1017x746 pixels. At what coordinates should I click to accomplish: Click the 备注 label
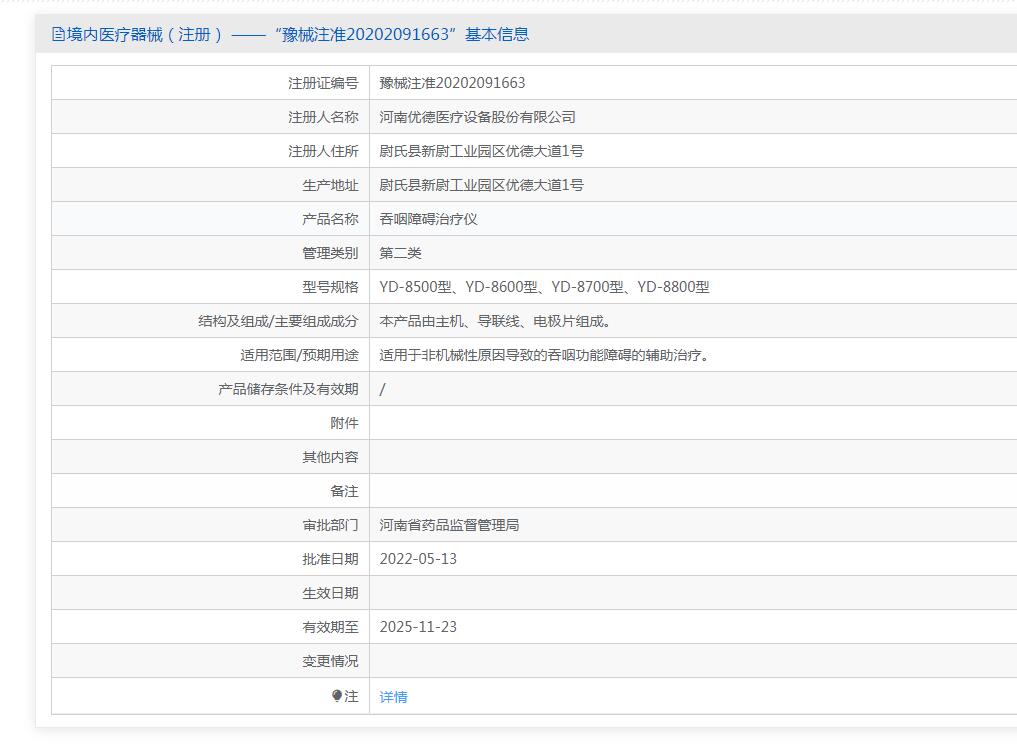point(344,492)
